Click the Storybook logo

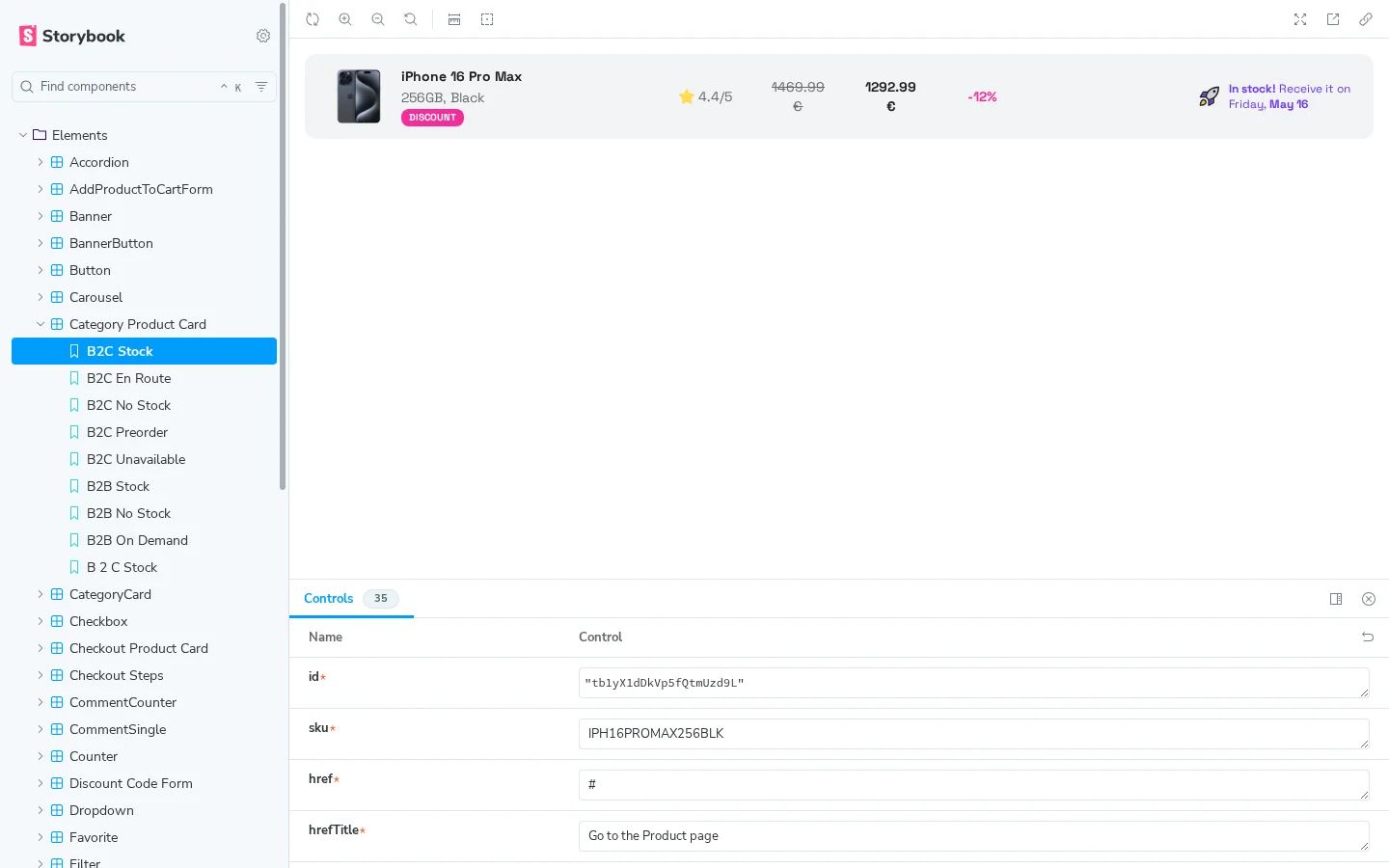(x=72, y=36)
